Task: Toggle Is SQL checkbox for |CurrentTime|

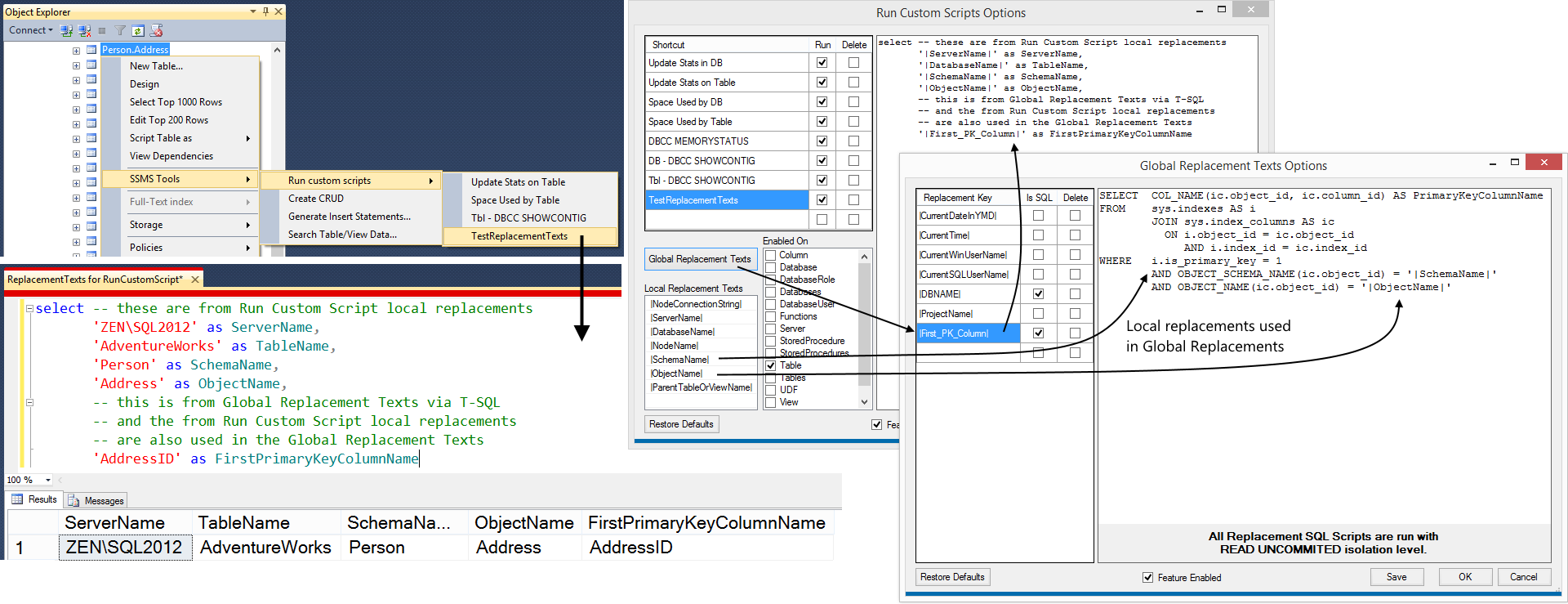Action: click(1038, 235)
